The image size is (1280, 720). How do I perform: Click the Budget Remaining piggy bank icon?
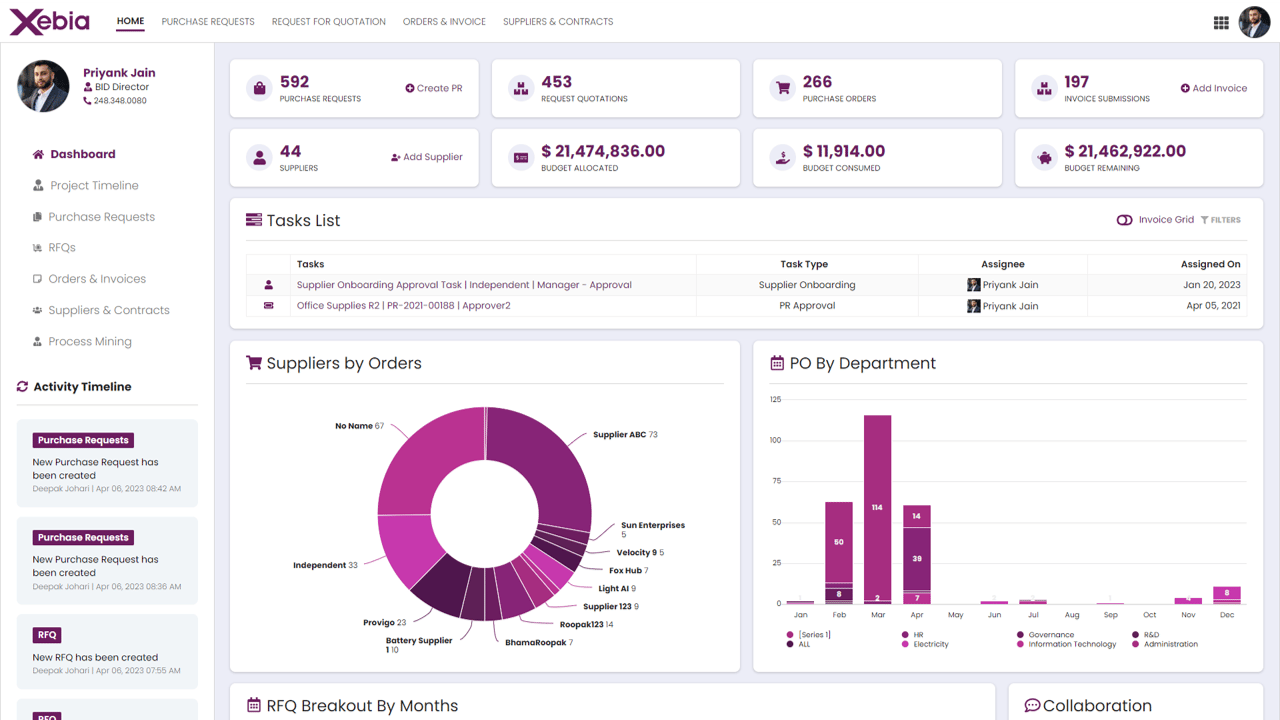click(x=1045, y=157)
